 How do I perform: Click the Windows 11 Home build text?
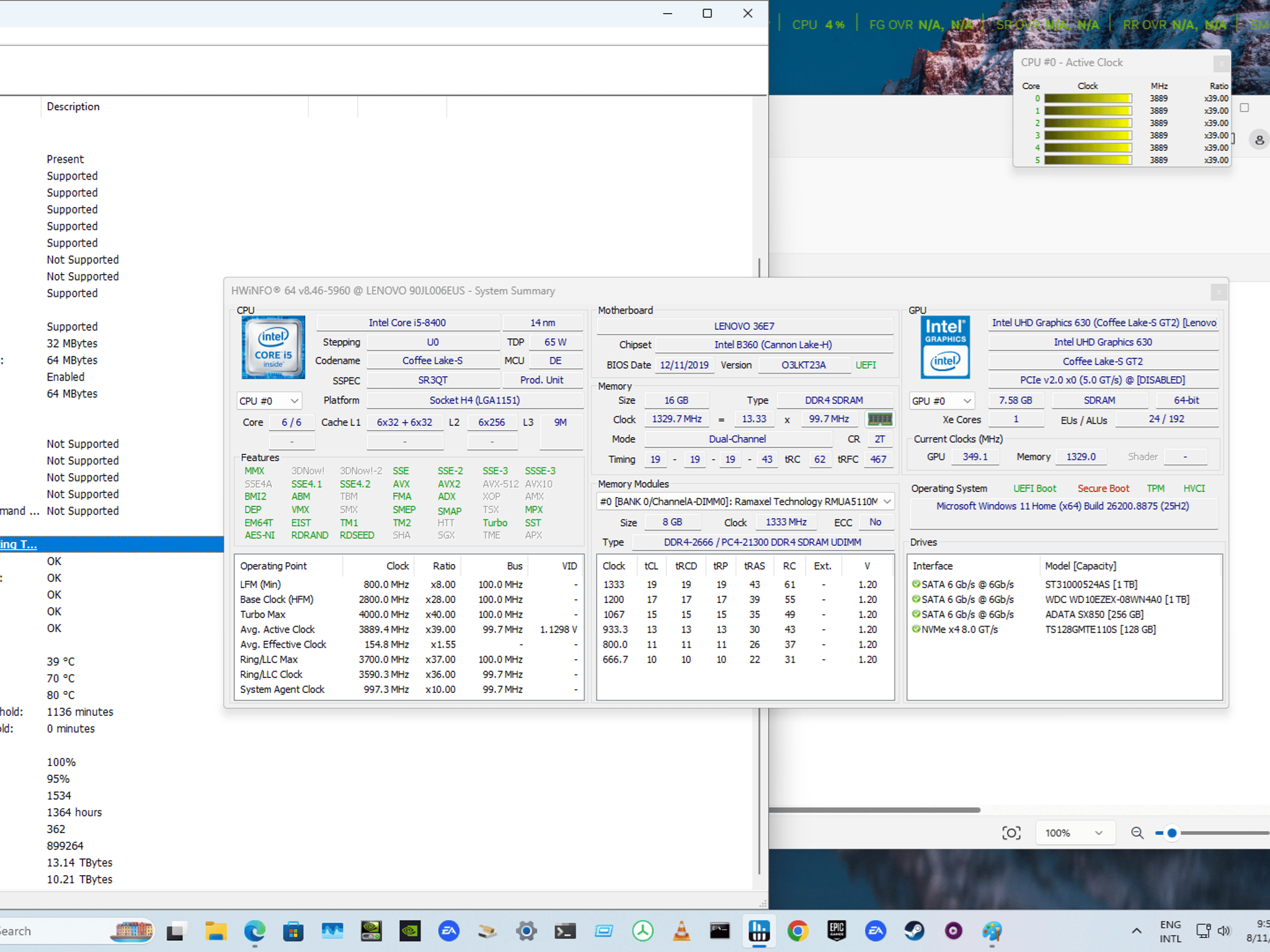[1062, 506]
